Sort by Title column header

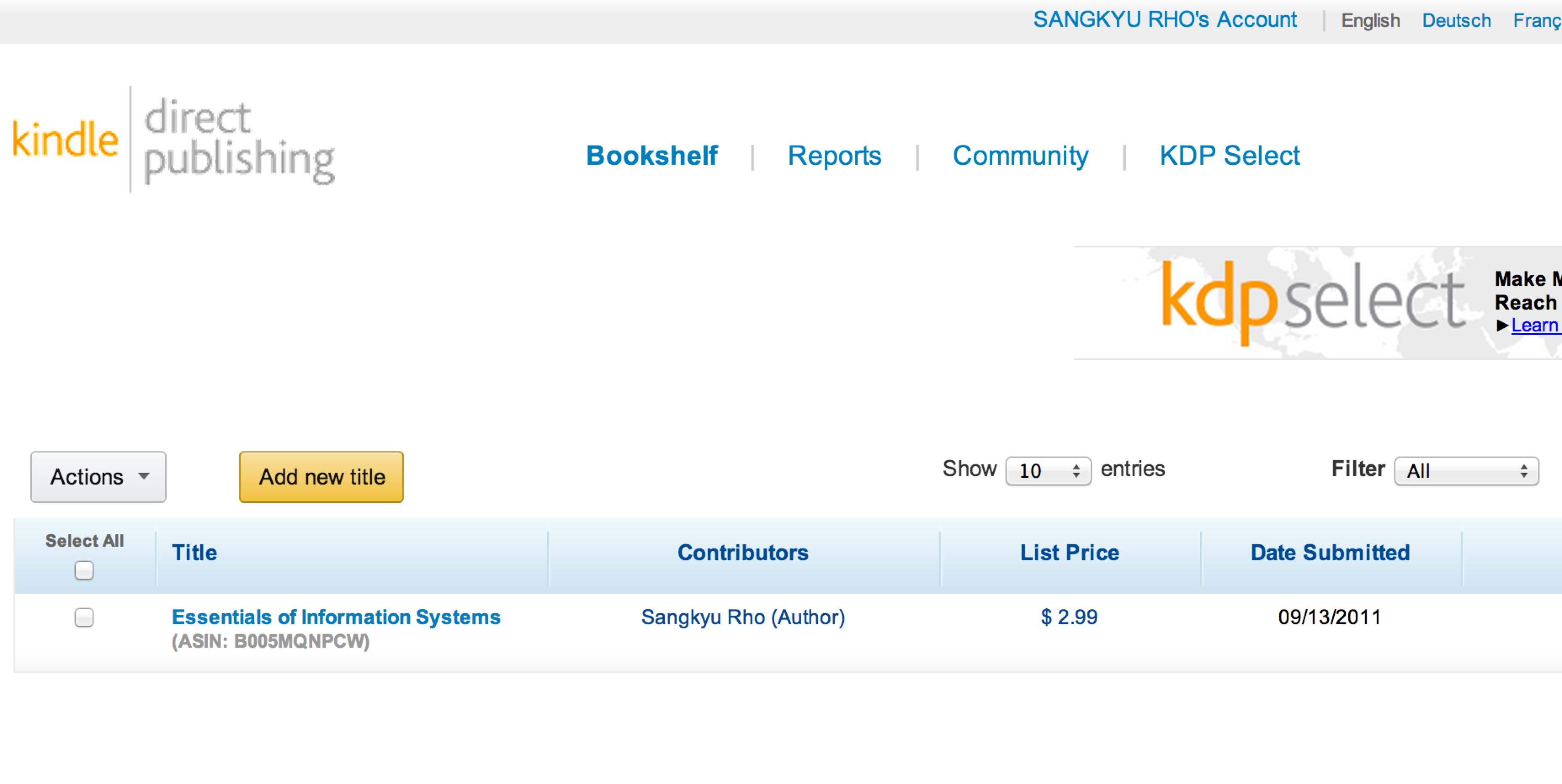click(x=194, y=553)
